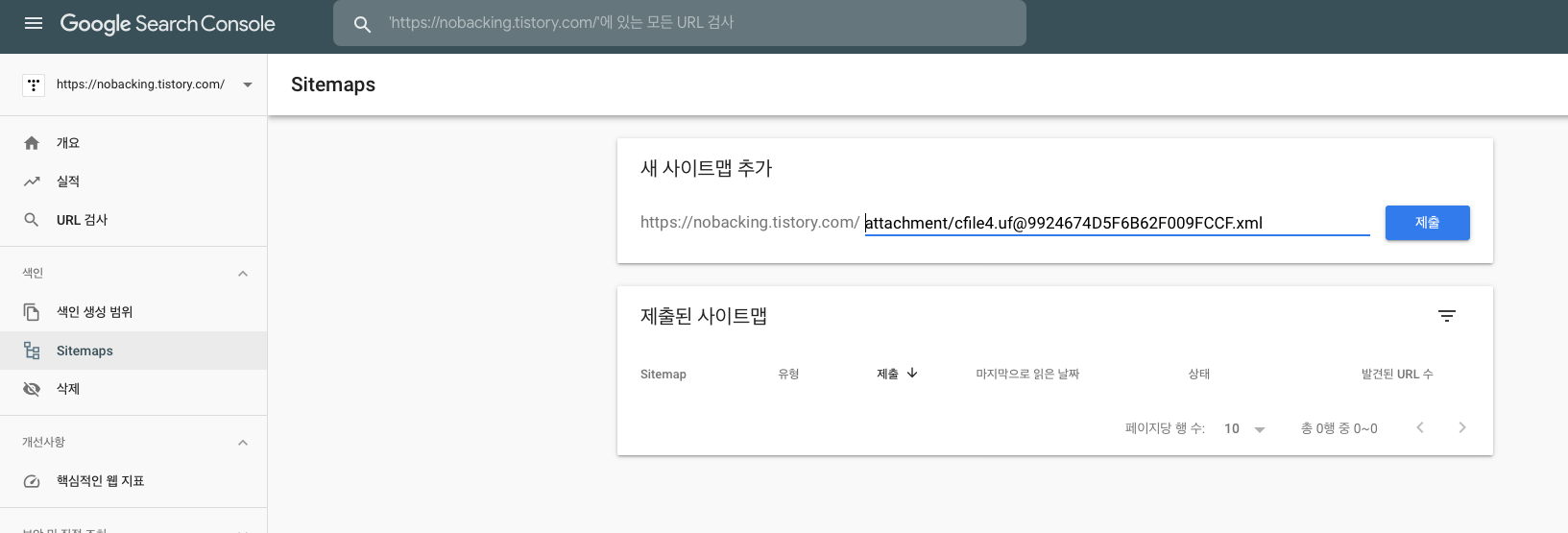Sort by the 제출 column header
Image resolution: width=1568 pixels, height=533 pixels.
(887, 375)
